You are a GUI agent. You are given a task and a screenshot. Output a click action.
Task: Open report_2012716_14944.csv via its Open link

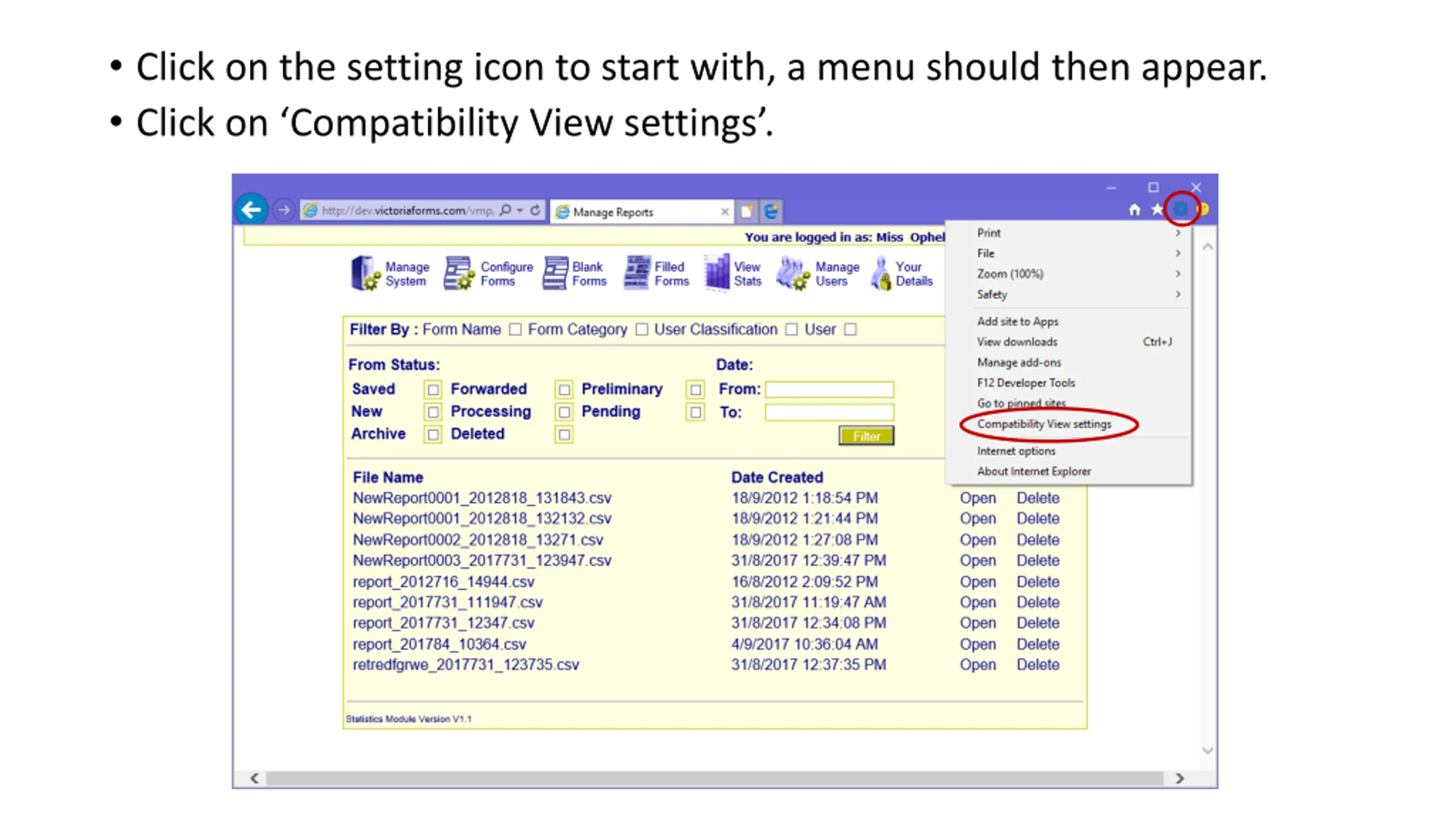coord(978,582)
